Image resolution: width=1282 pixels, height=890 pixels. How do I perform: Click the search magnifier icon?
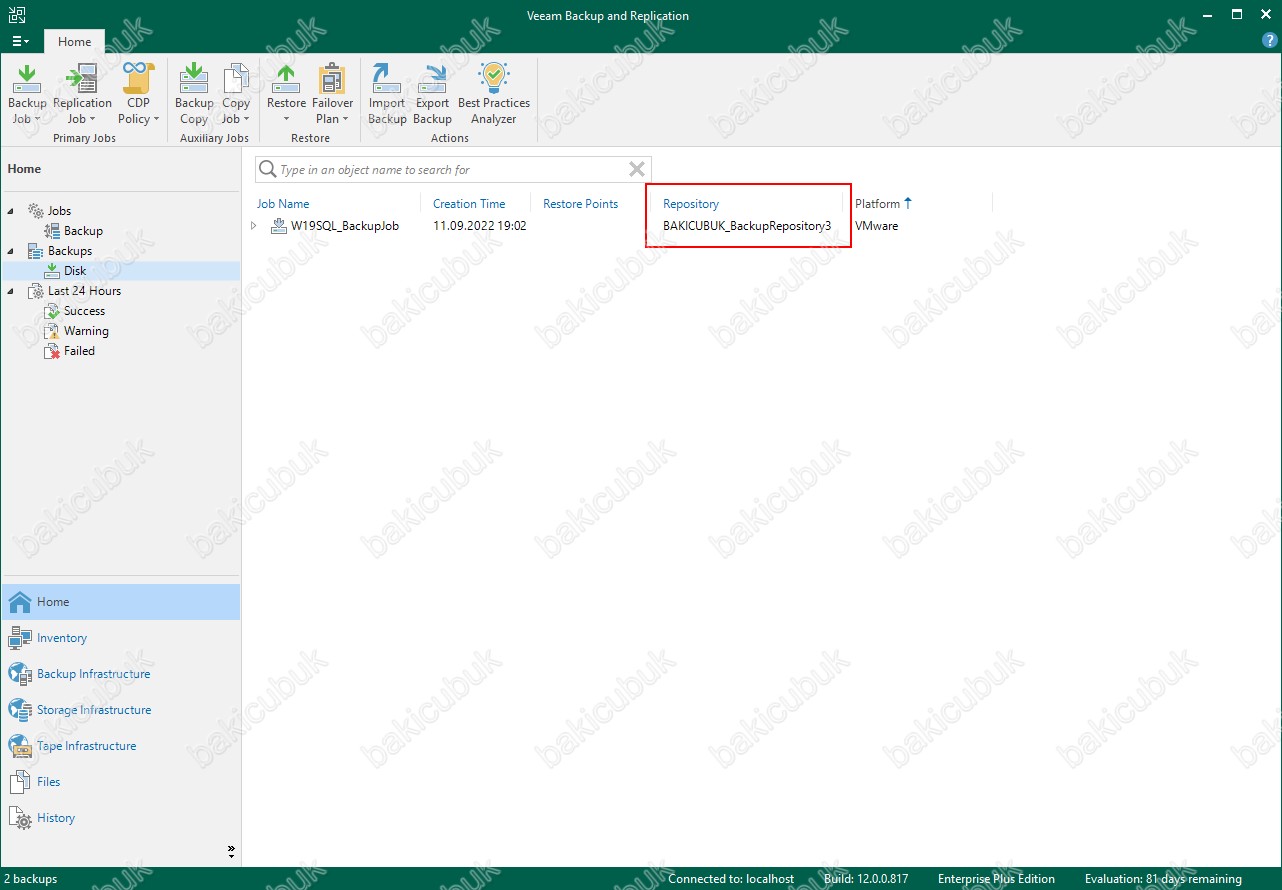point(267,169)
